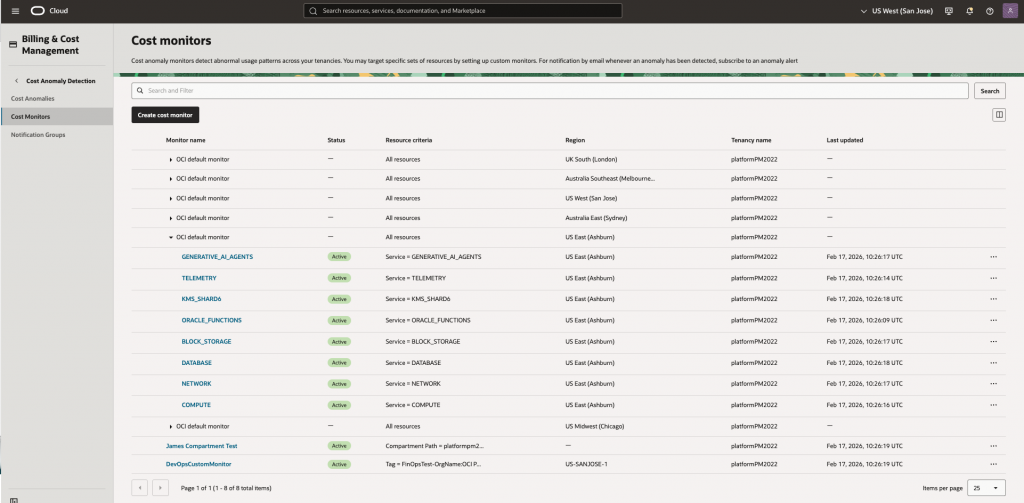
Task: Open actions menu for KMS_SHARD6 row
Action: click(x=993, y=299)
